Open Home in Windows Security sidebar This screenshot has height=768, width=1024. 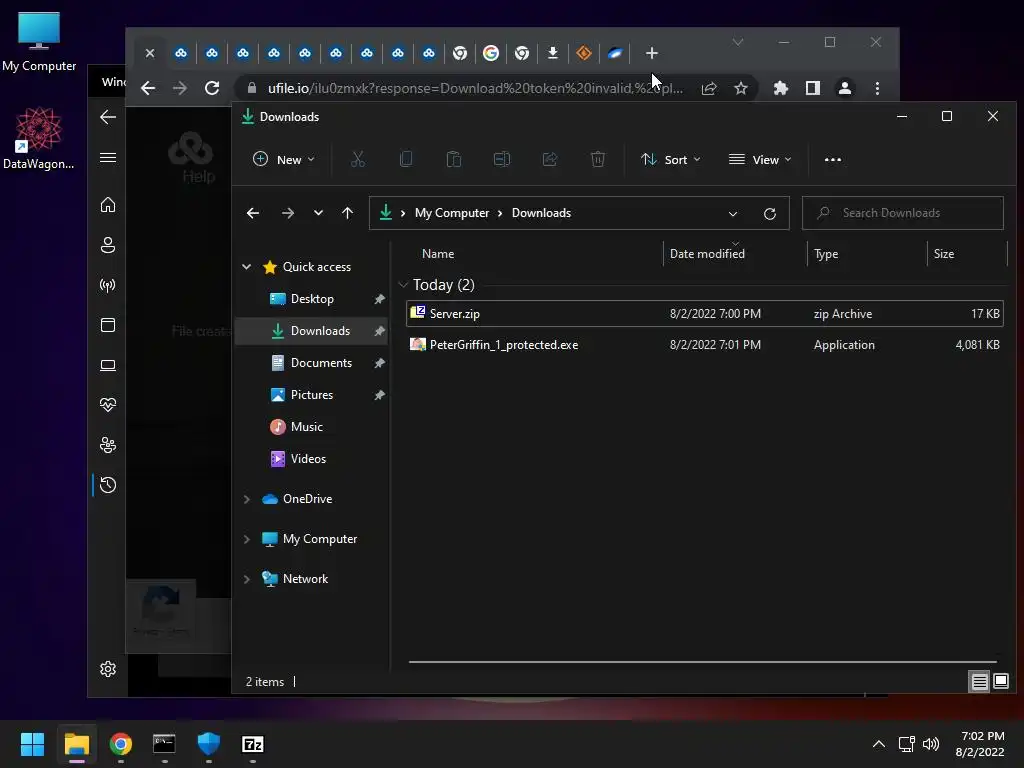coord(108,204)
